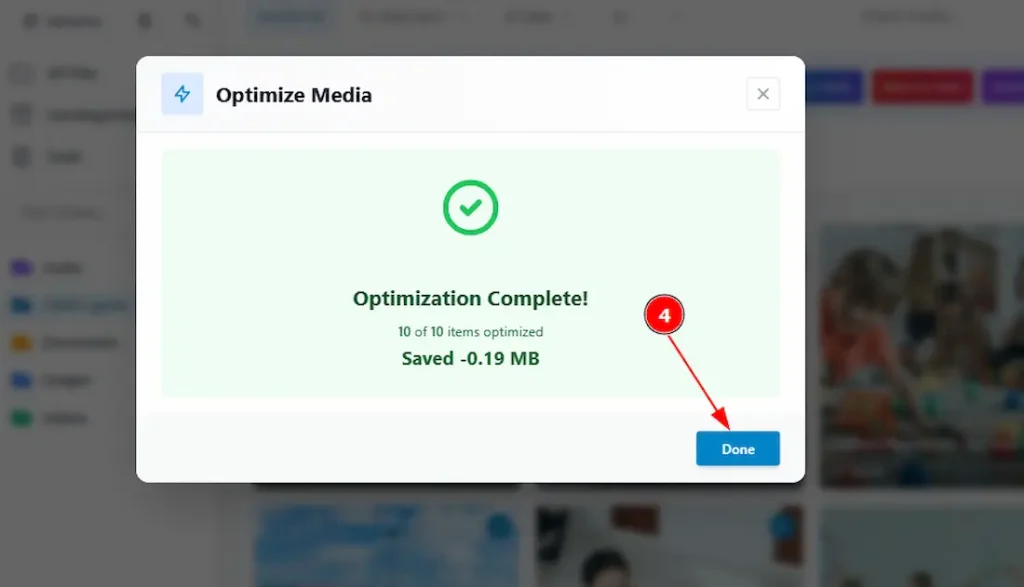The height and width of the screenshot is (587, 1024).
Task: Dismiss the Optimize Media dialog with X
Action: pos(763,93)
